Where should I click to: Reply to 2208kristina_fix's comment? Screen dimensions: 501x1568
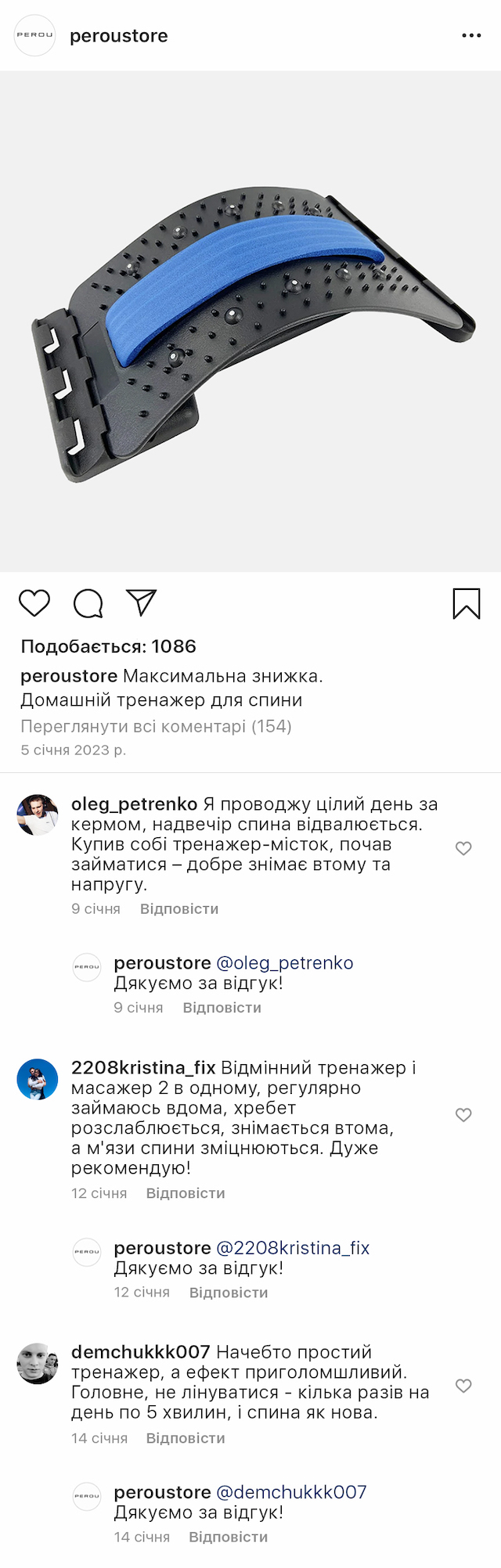tap(186, 1193)
